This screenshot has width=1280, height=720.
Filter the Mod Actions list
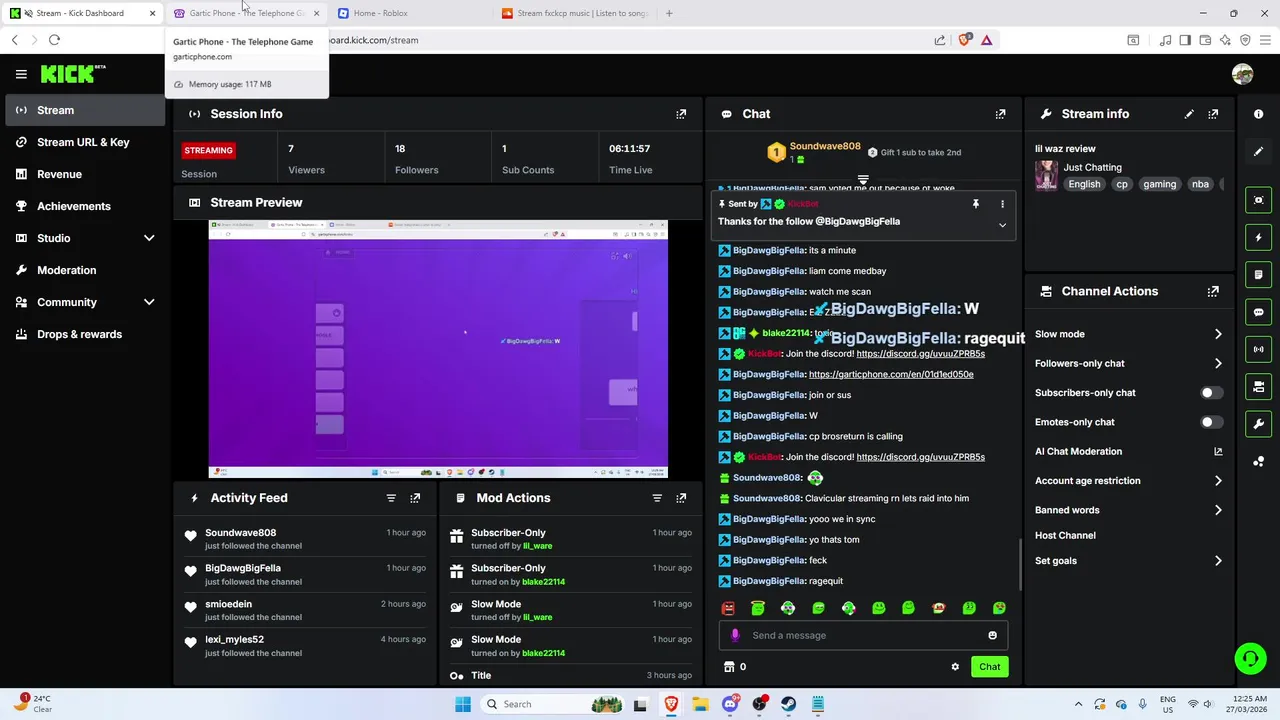[657, 498]
